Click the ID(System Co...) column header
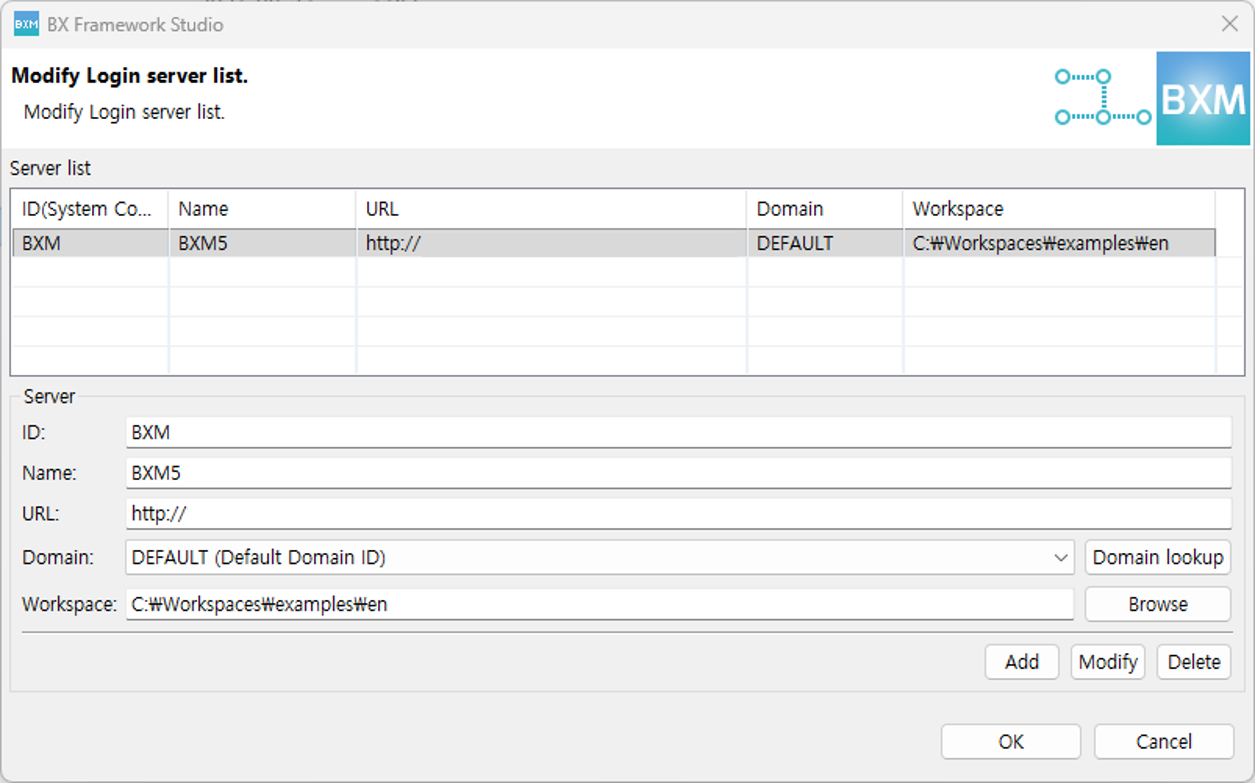This screenshot has height=783, width=1255. point(88,209)
